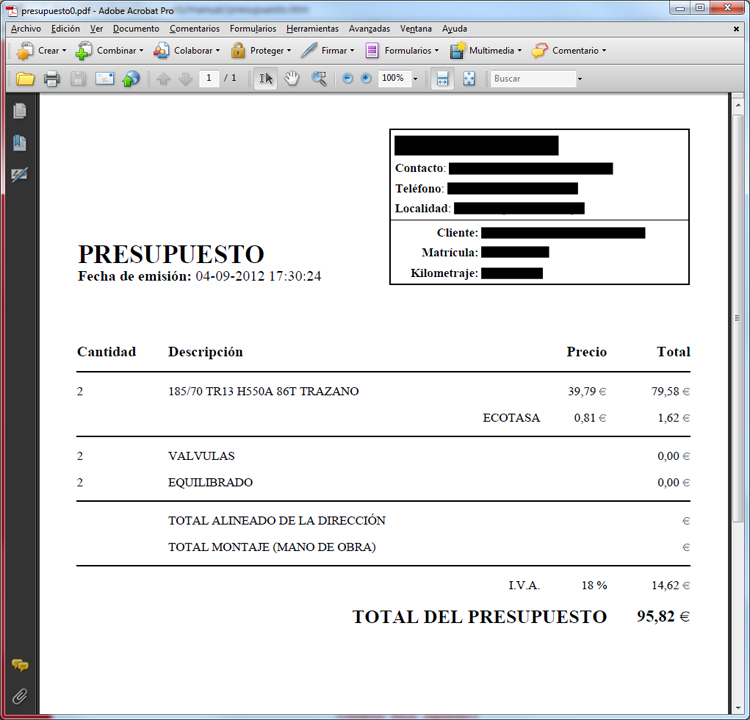750x720 pixels.
Task: Open the Firmar dropdown menu
Action: tap(328, 51)
